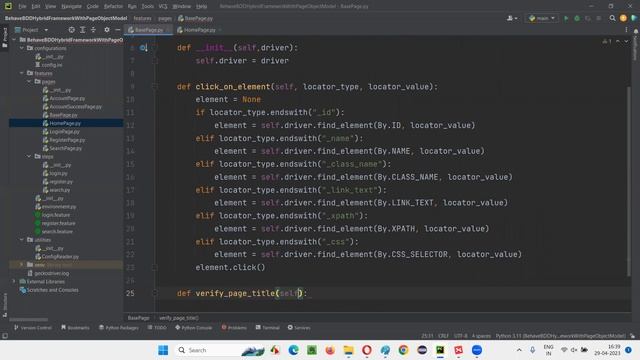Open TODO tool window
Image resolution: width=640 pixels, height=360 pixels.
click(x=157, y=327)
